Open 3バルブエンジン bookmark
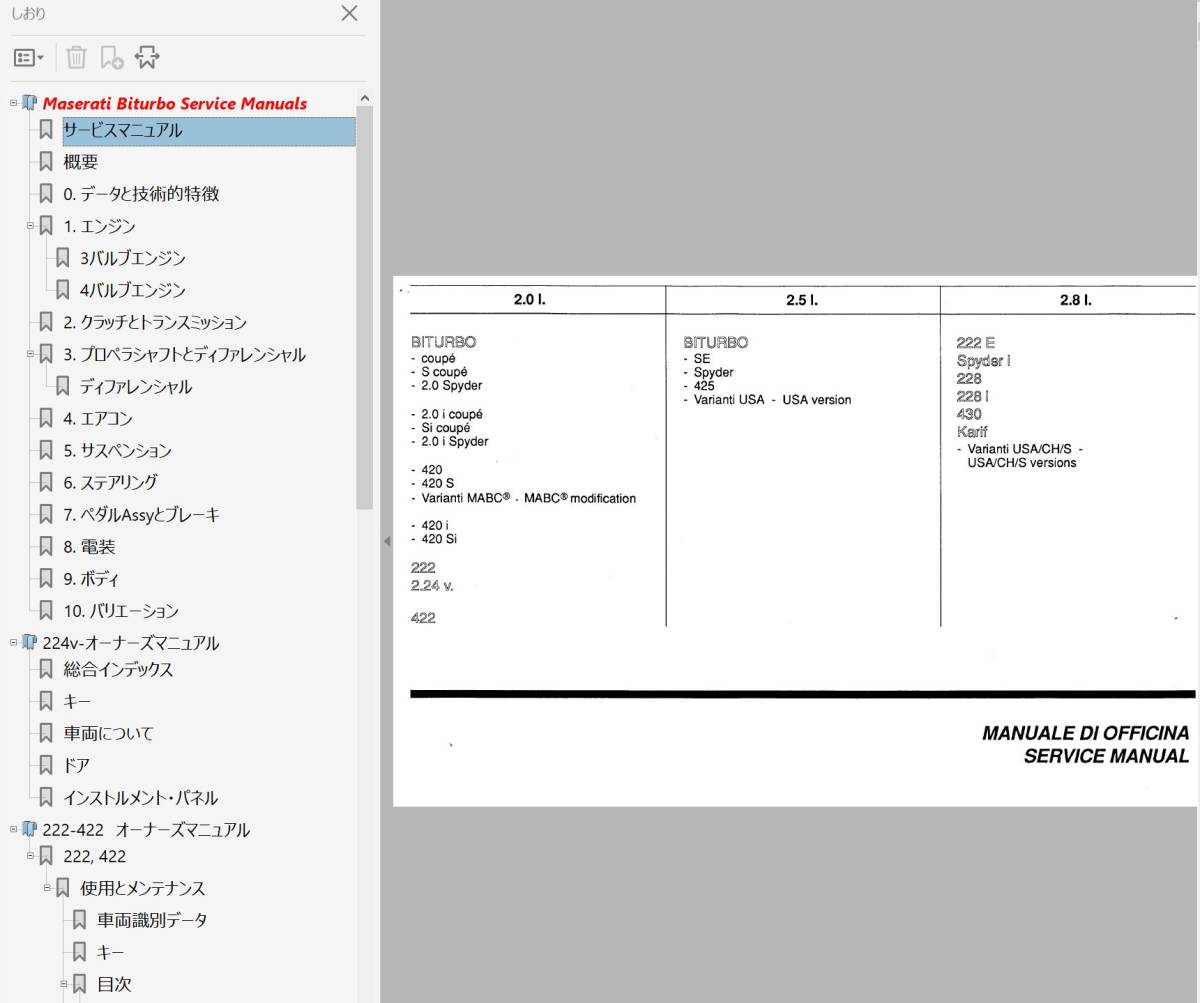Screen dimensions: 1200x1003 coord(133,258)
